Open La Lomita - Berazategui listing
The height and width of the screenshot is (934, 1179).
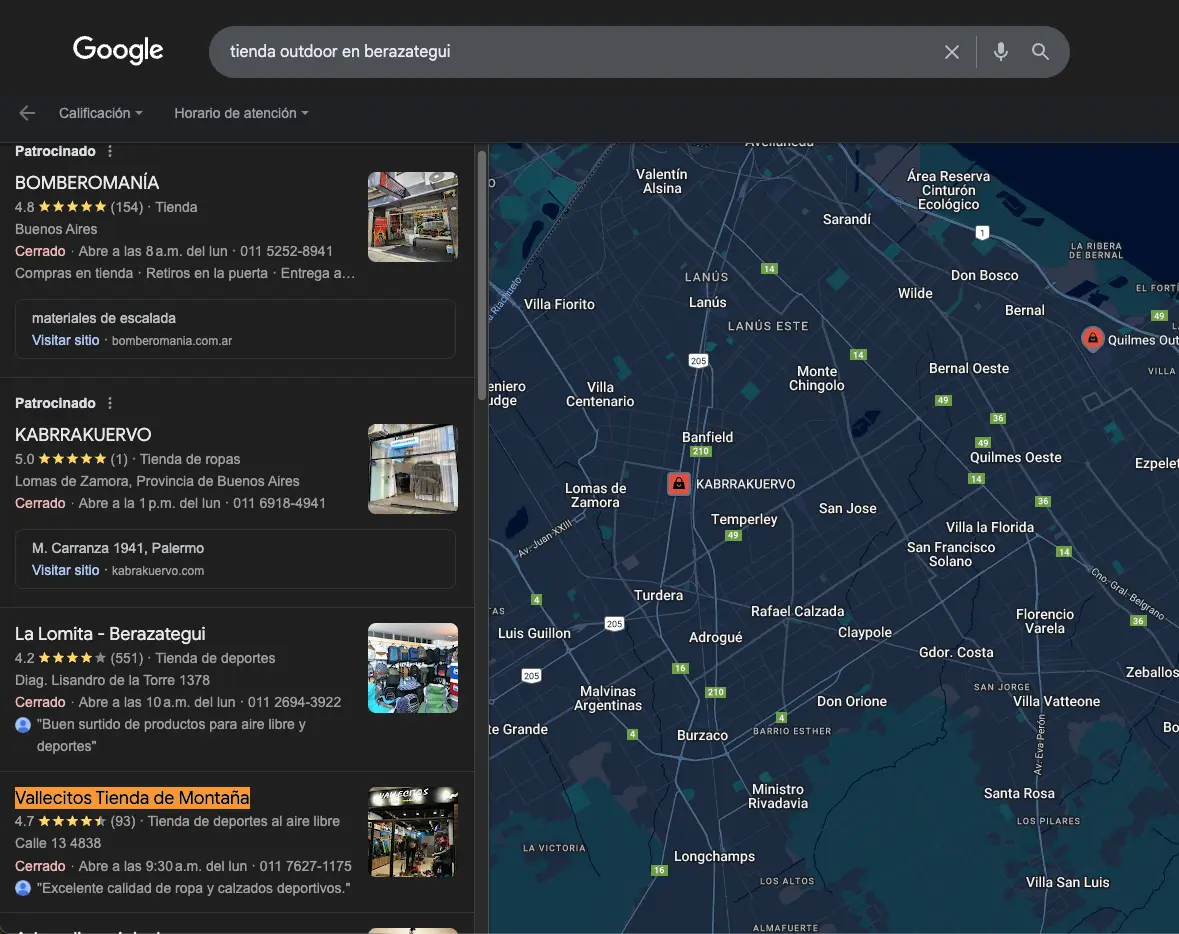pos(110,634)
